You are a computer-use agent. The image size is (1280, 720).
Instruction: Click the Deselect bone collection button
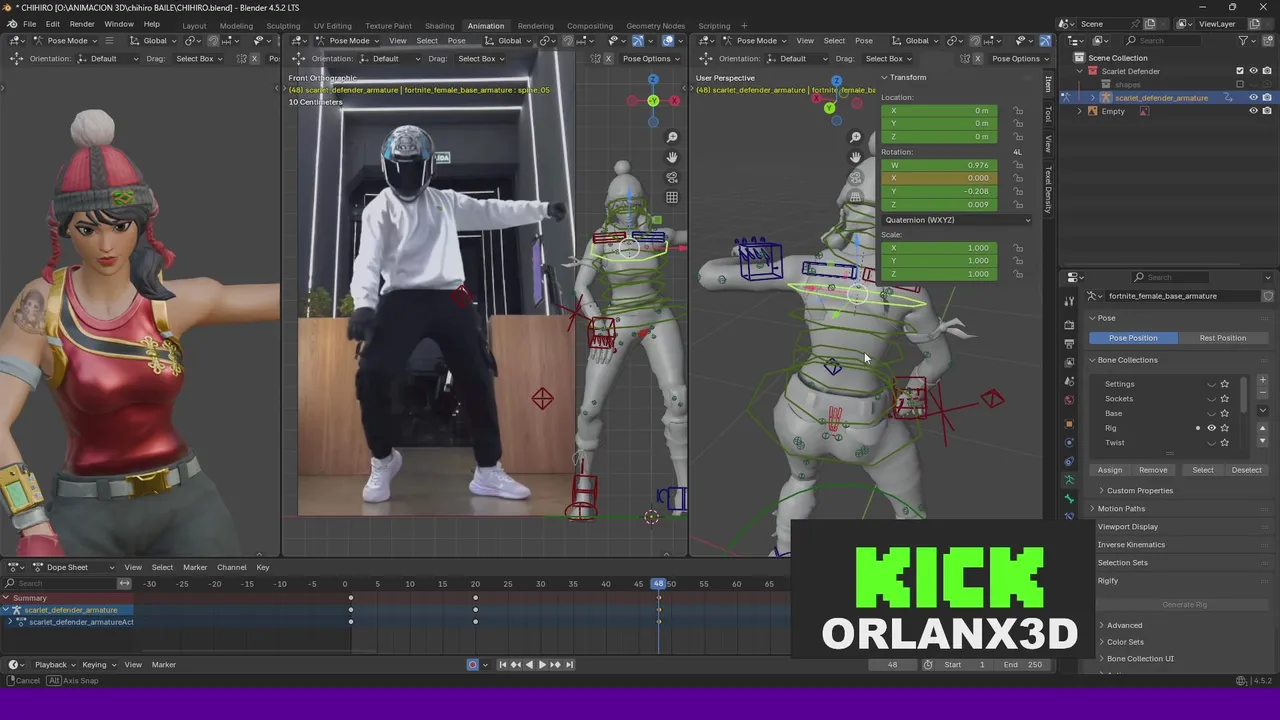click(x=1246, y=470)
